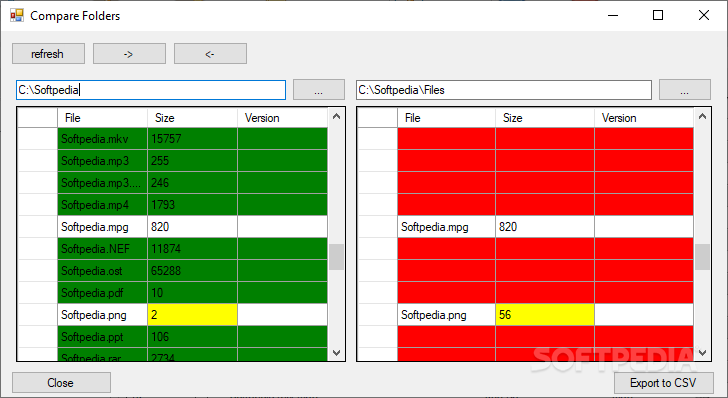Screen dimensions: 728x398
Task: Export comparison with Export to CSV
Action: (x=663, y=383)
